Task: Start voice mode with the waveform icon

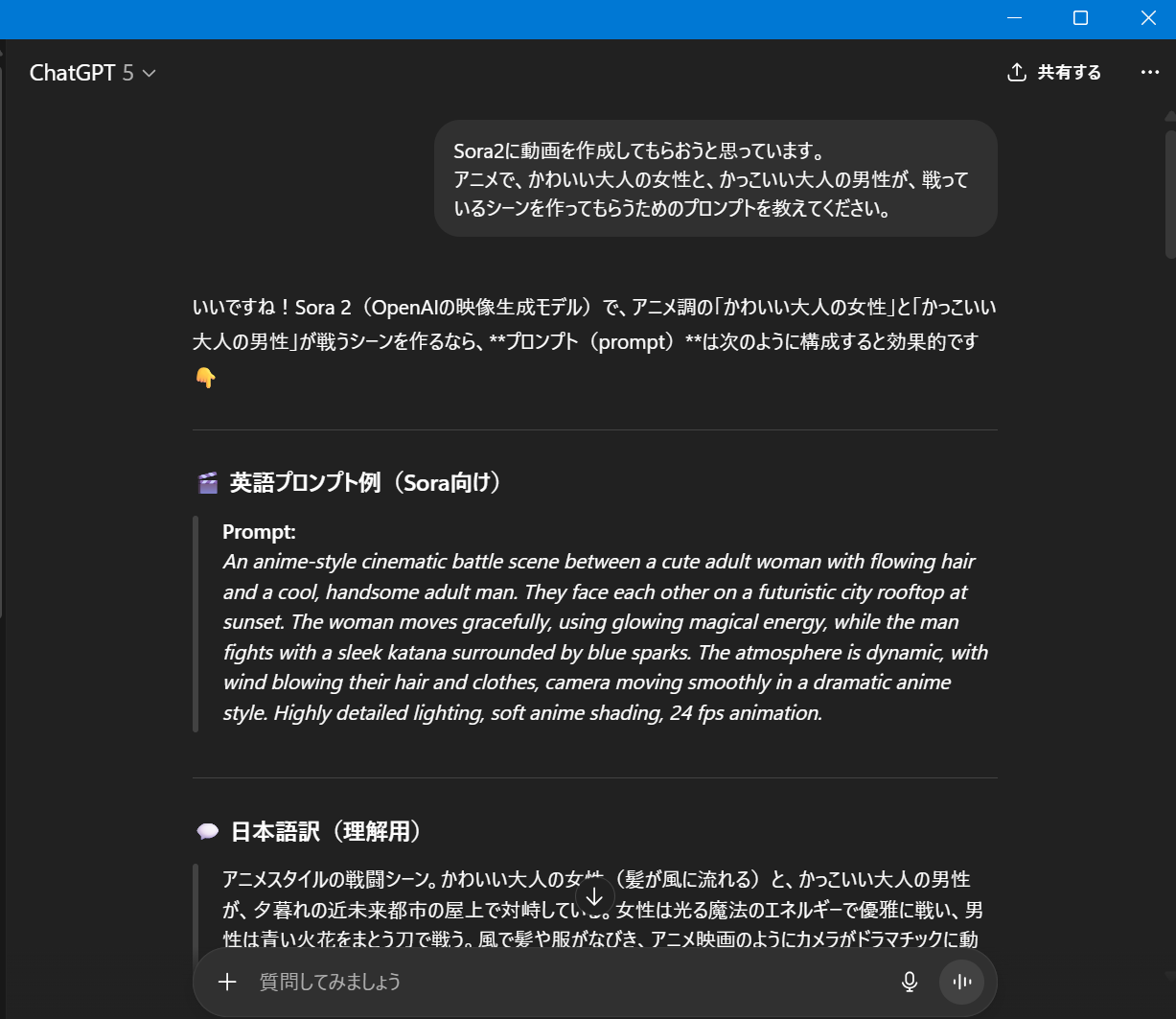Action: click(x=962, y=982)
